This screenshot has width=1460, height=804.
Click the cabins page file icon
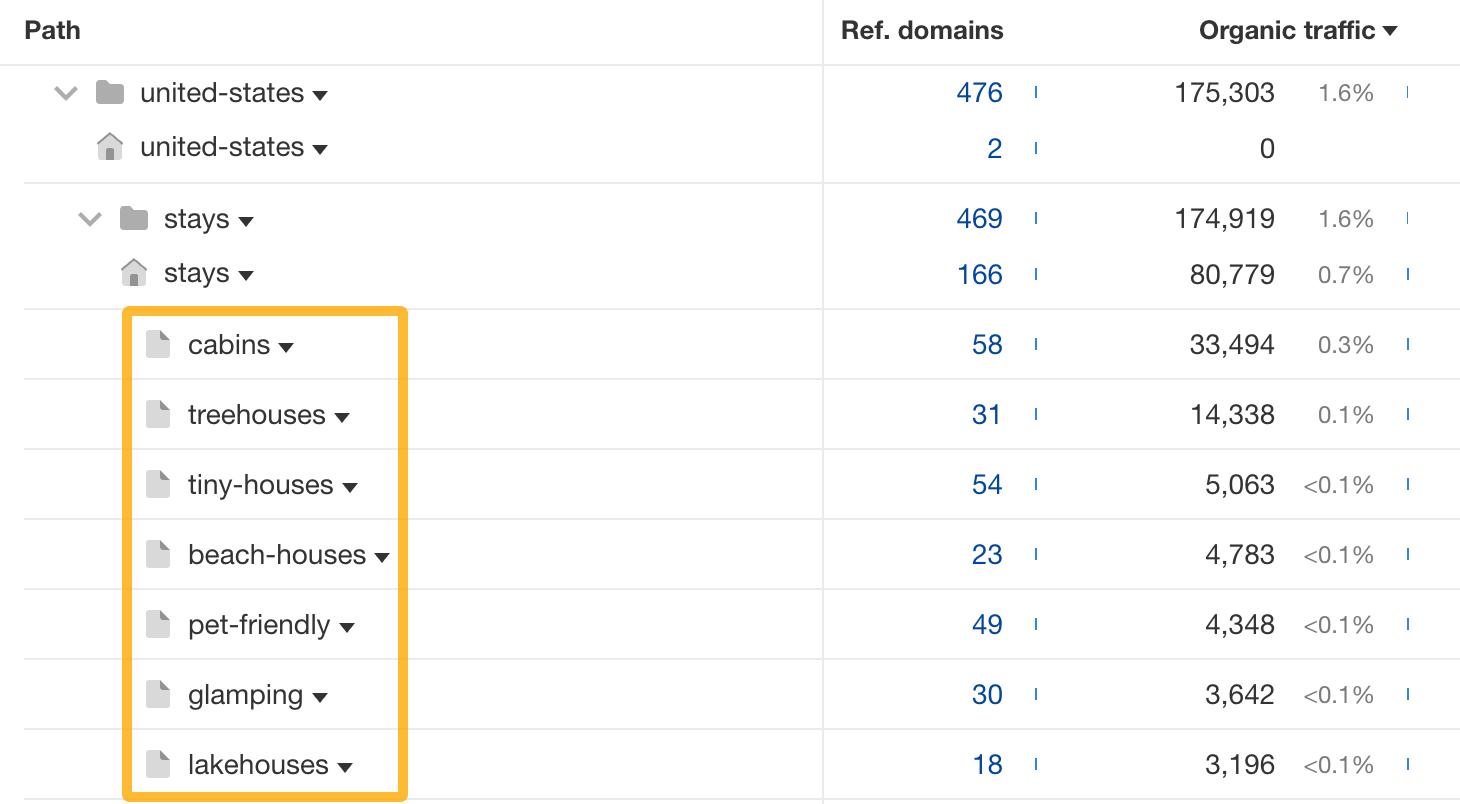(x=158, y=345)
